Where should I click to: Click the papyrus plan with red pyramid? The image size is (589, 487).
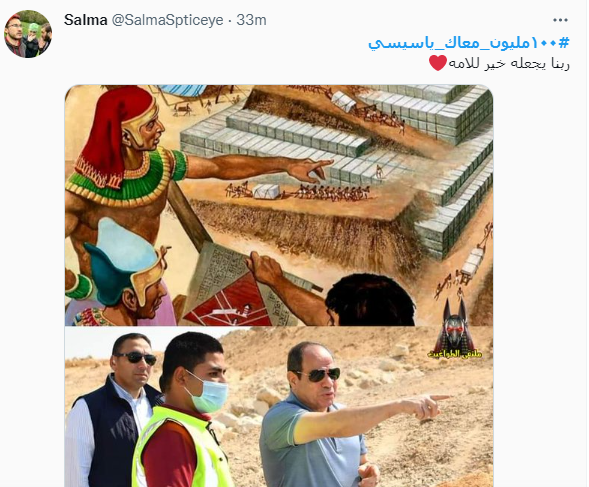(233, 287)
